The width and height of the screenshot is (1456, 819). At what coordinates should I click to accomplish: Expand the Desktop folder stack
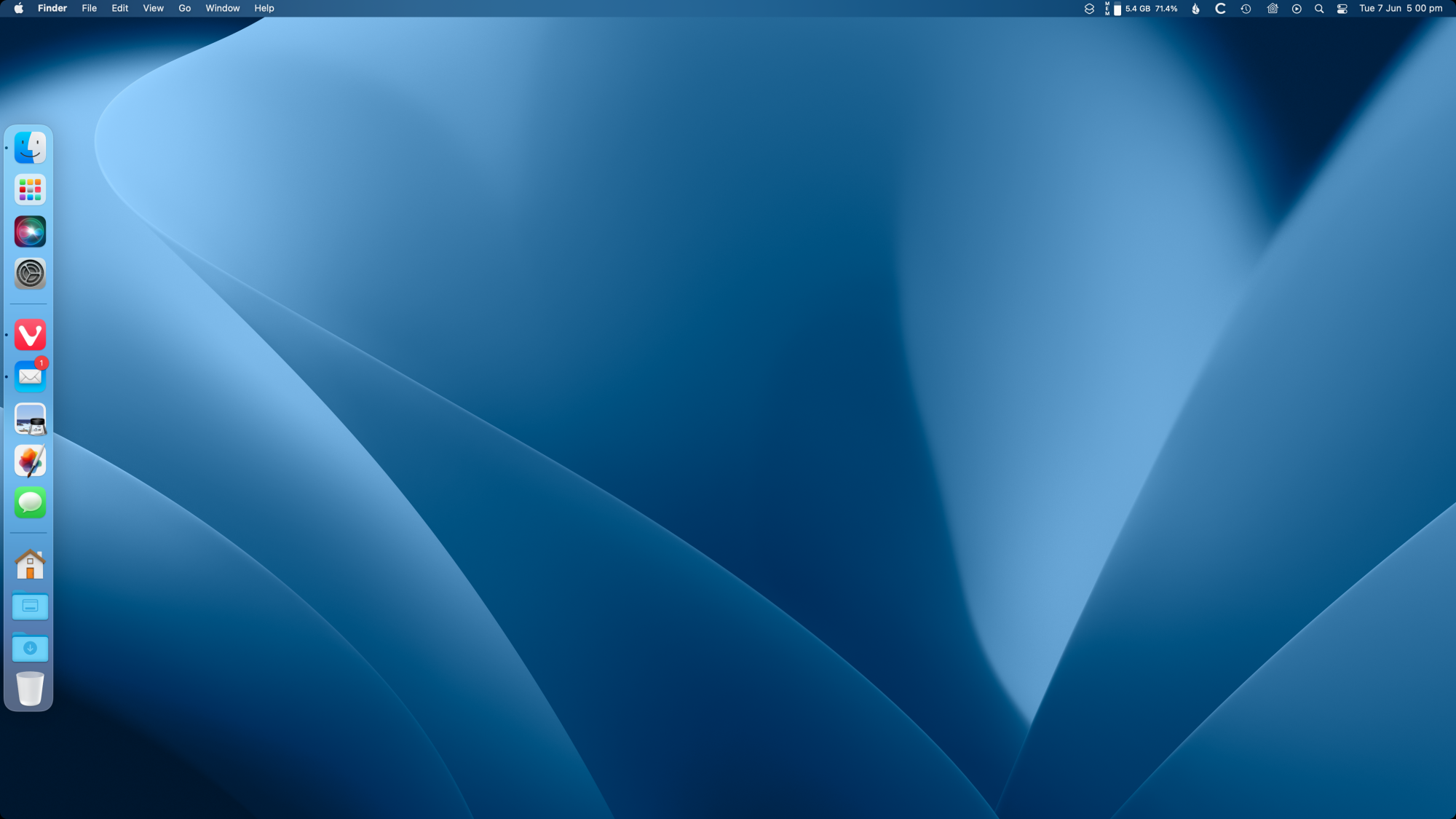tap(30, 606)
